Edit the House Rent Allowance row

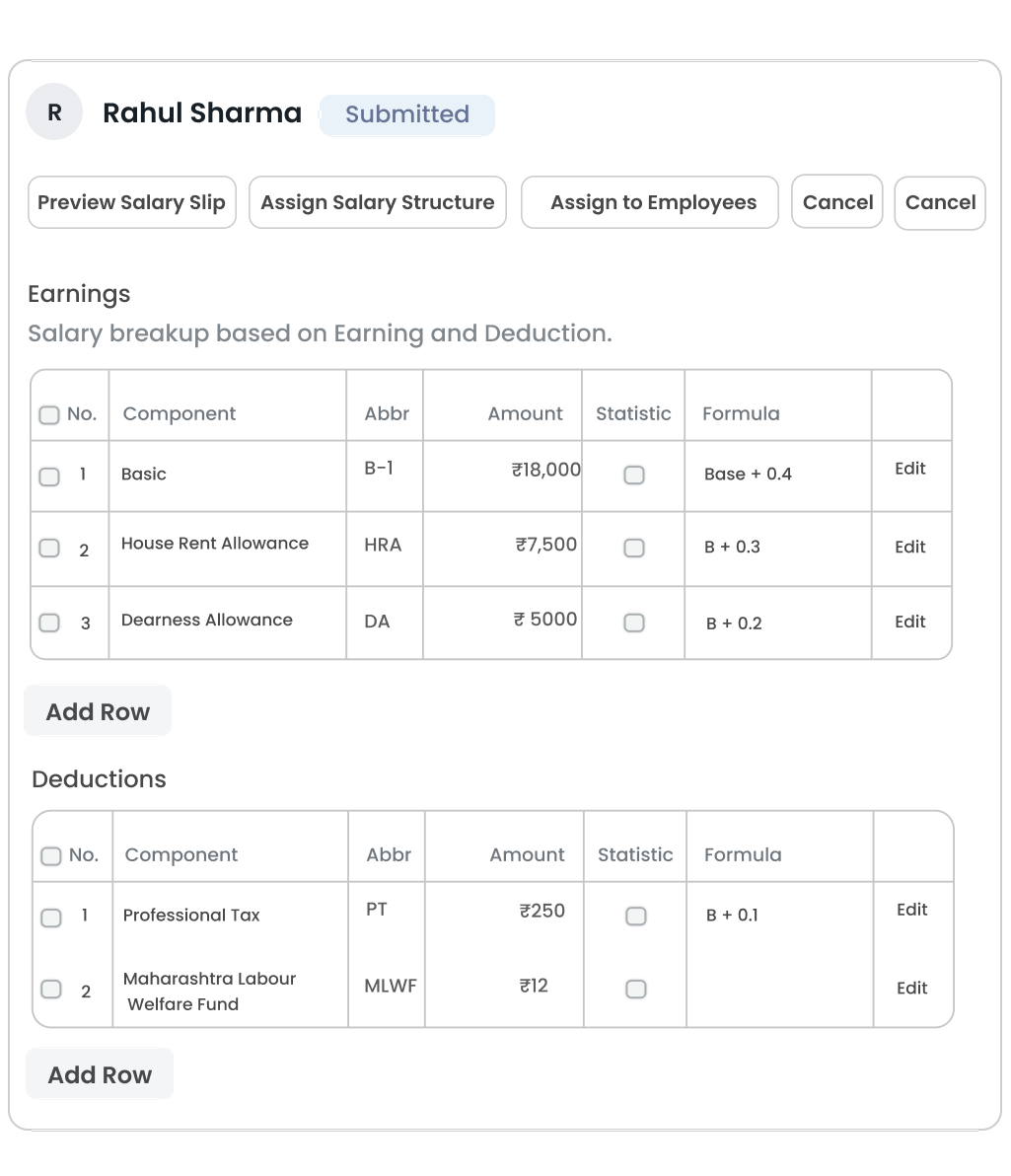click(x=909, y=547)
